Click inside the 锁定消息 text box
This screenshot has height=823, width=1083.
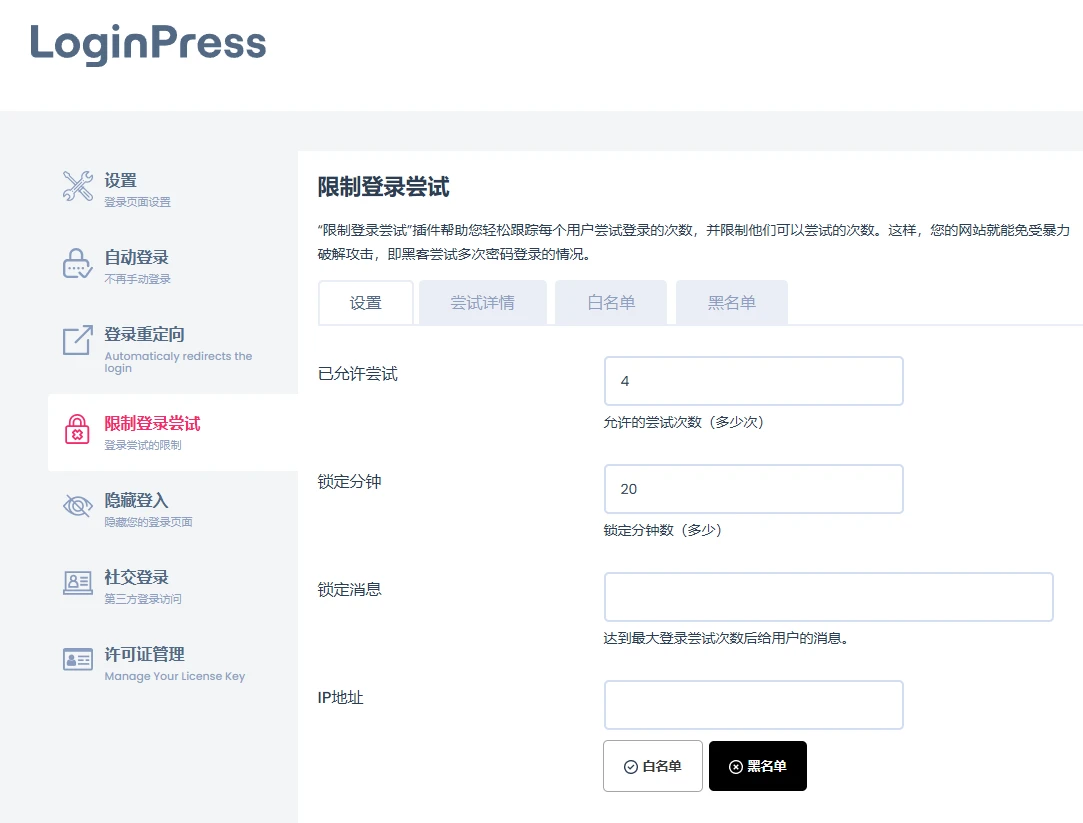tap(828, 596)
